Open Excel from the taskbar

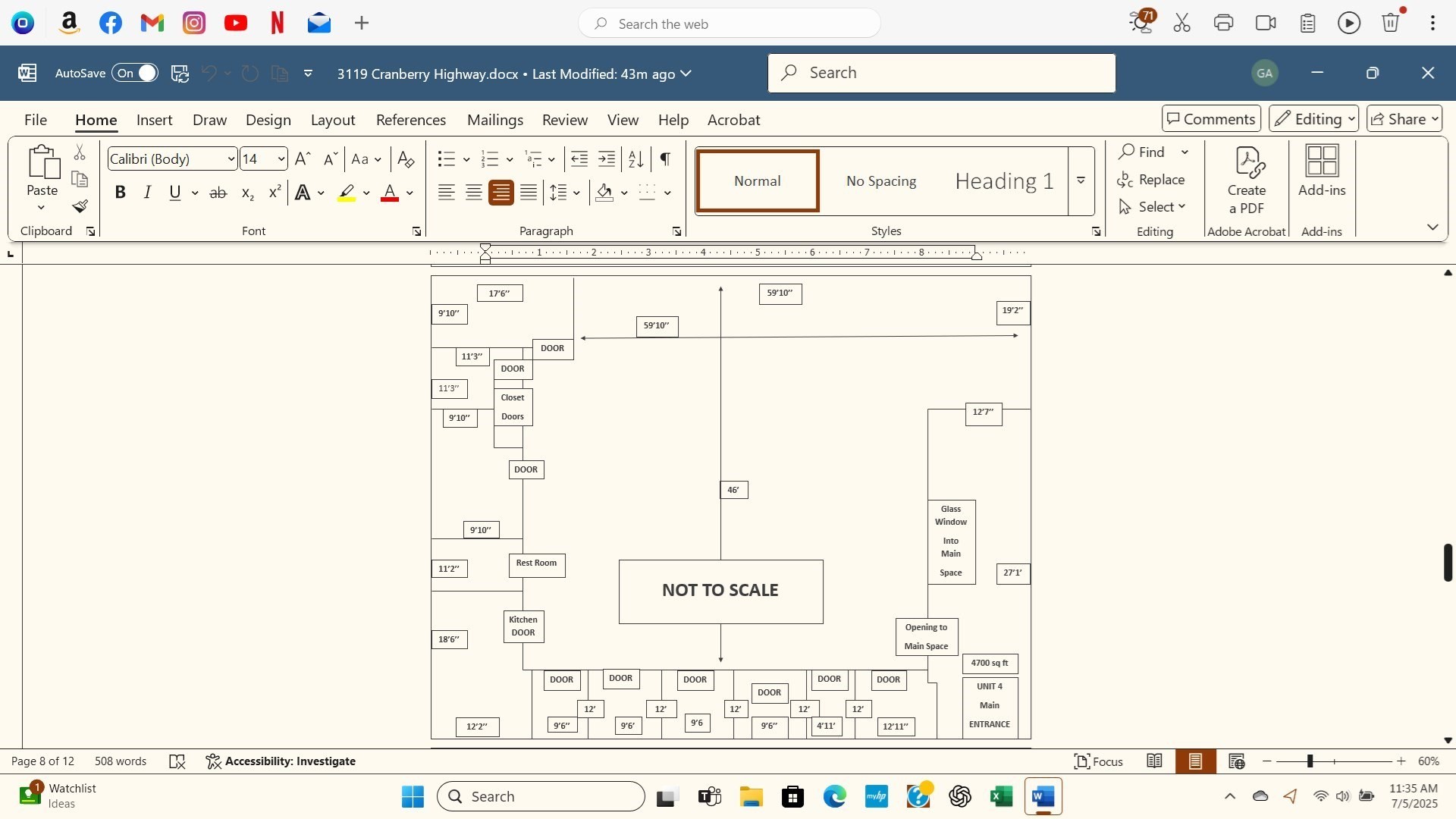point(1001,797)
